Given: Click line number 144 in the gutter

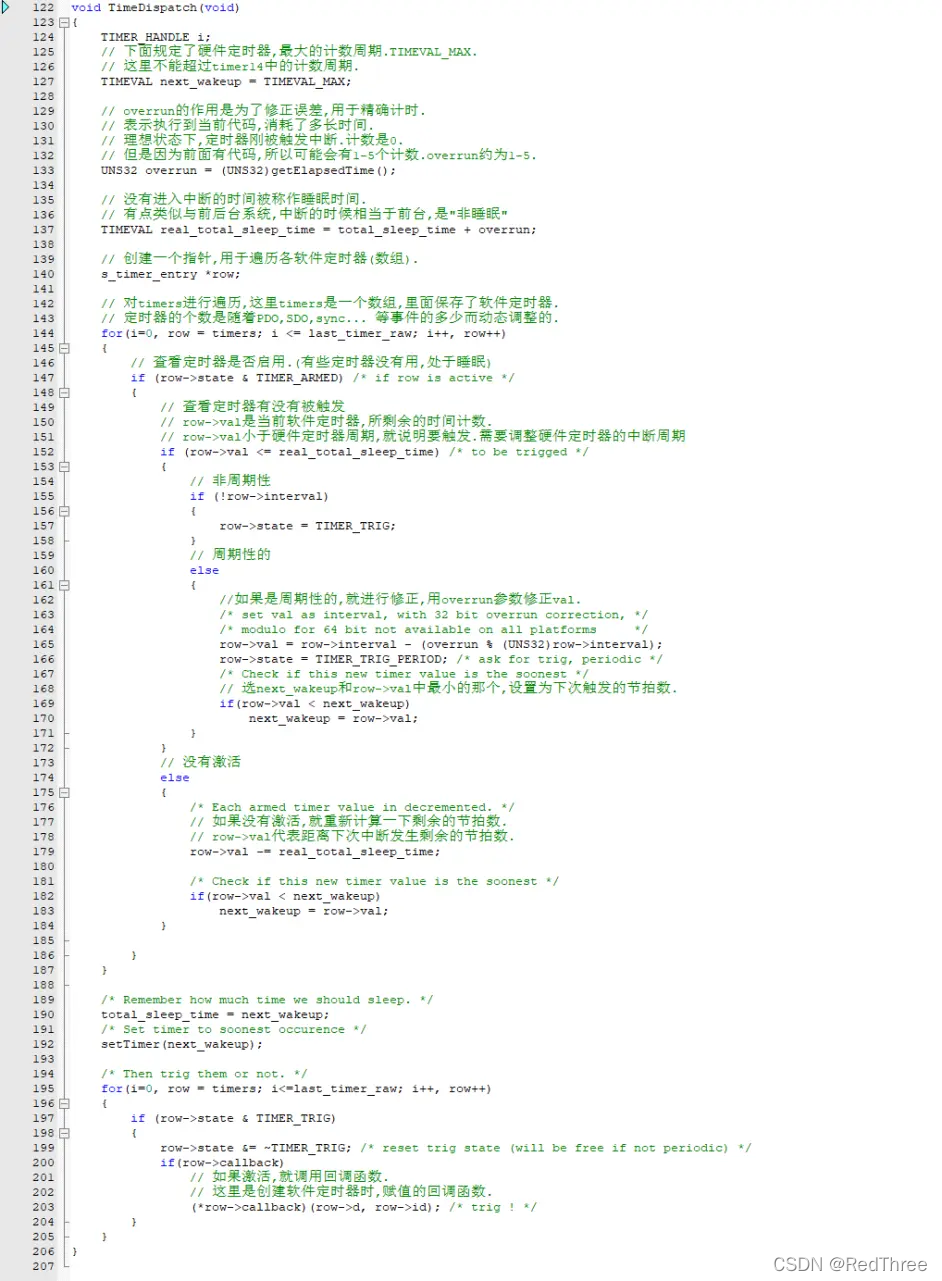Looking at the screenshot, I should (x=43, y=333).
